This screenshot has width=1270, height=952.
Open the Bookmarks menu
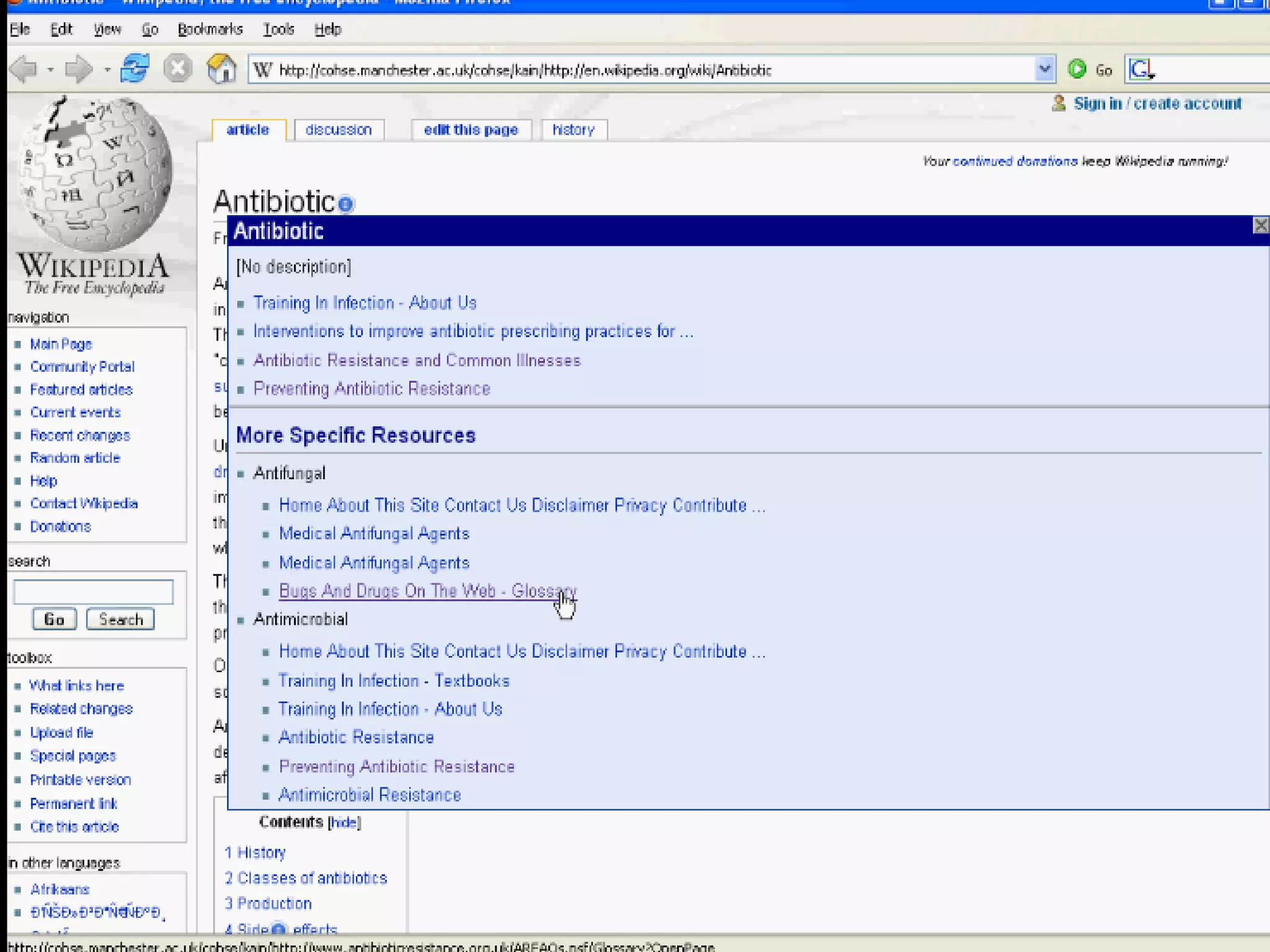pos(210,29)
